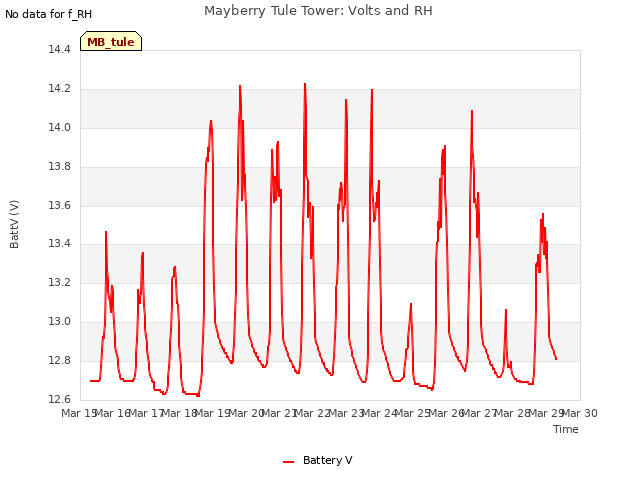This screenshot has height=480, width=640.
Task: Click the 13.0 y-axis tick label
Action: pos(60,321)
